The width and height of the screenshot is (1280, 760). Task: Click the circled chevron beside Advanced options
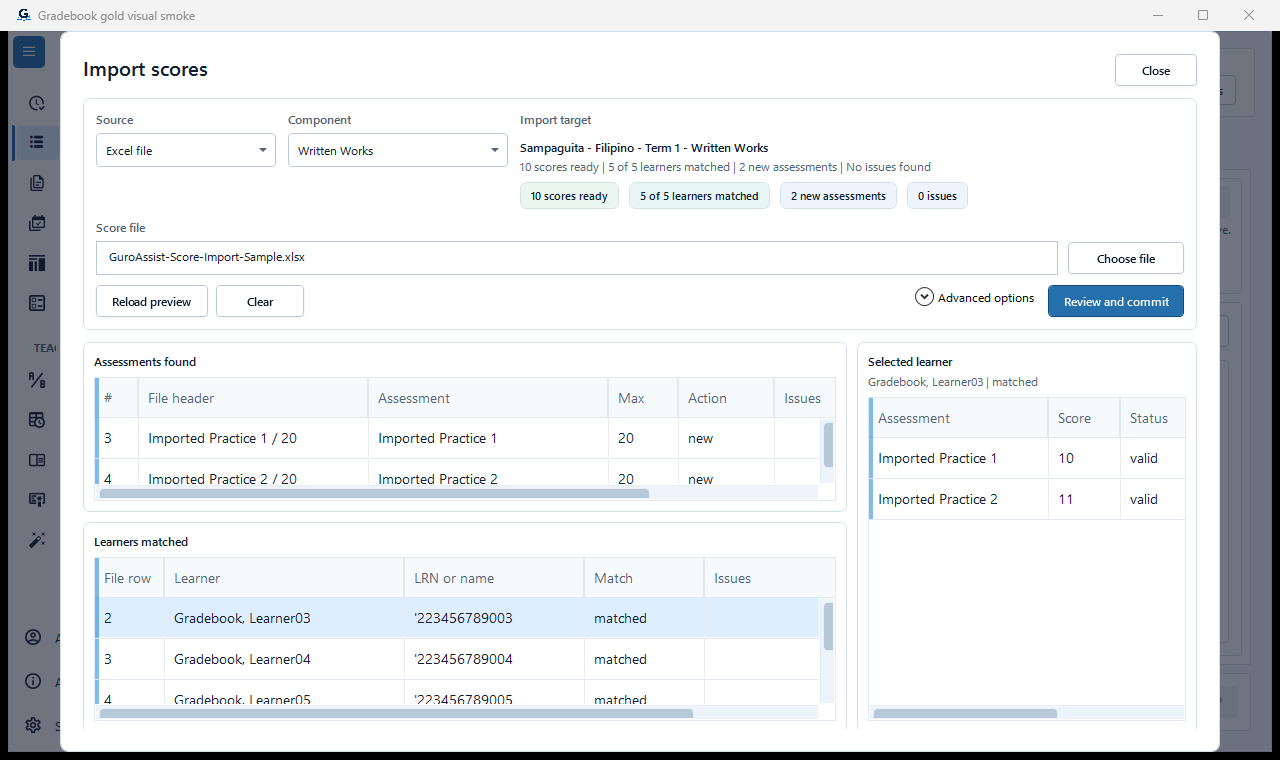click(x=924, y=297)
